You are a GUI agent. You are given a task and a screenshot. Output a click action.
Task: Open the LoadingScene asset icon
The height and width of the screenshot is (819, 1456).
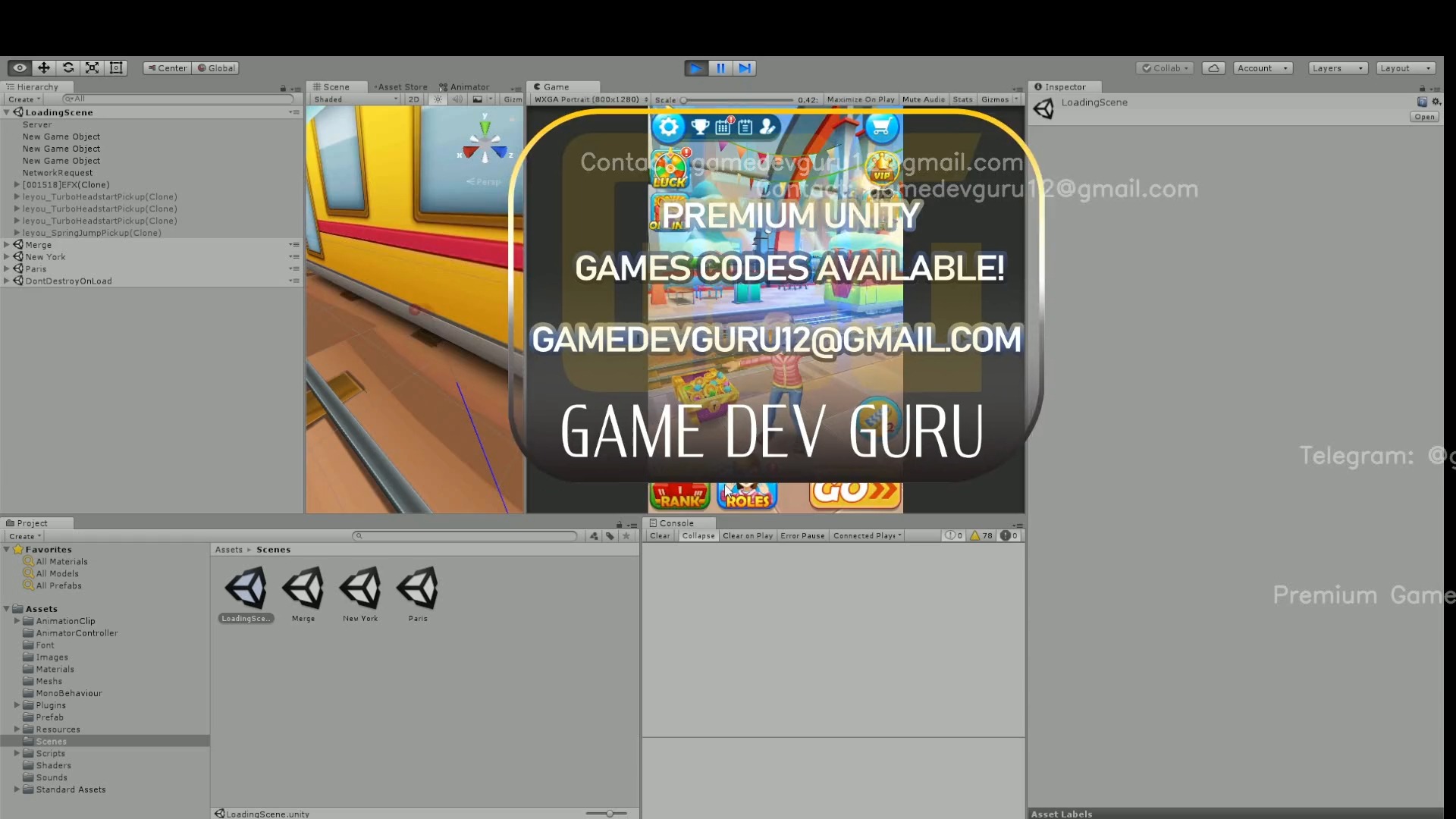tap(246, 588)
